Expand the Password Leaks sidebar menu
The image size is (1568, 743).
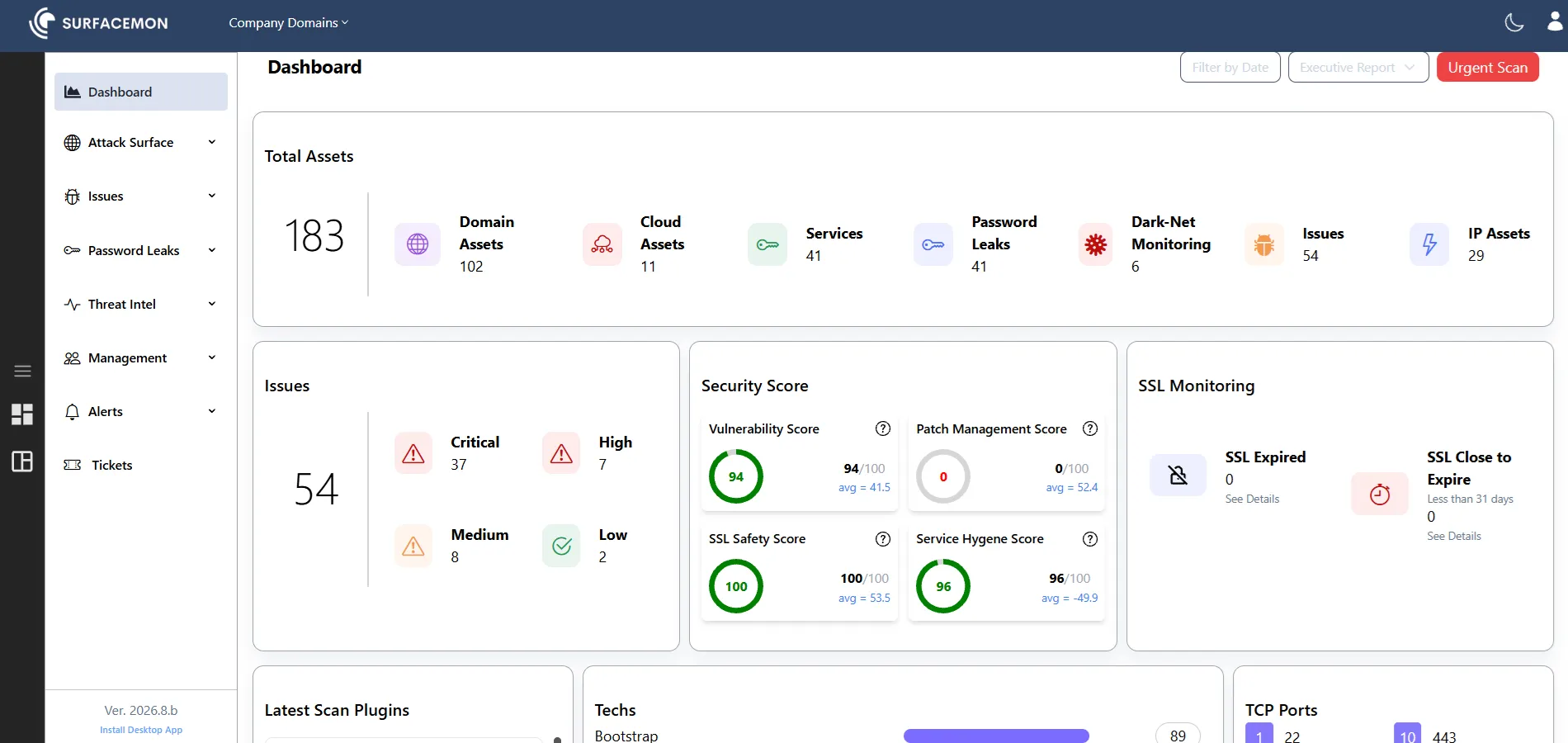click(140, 251)
